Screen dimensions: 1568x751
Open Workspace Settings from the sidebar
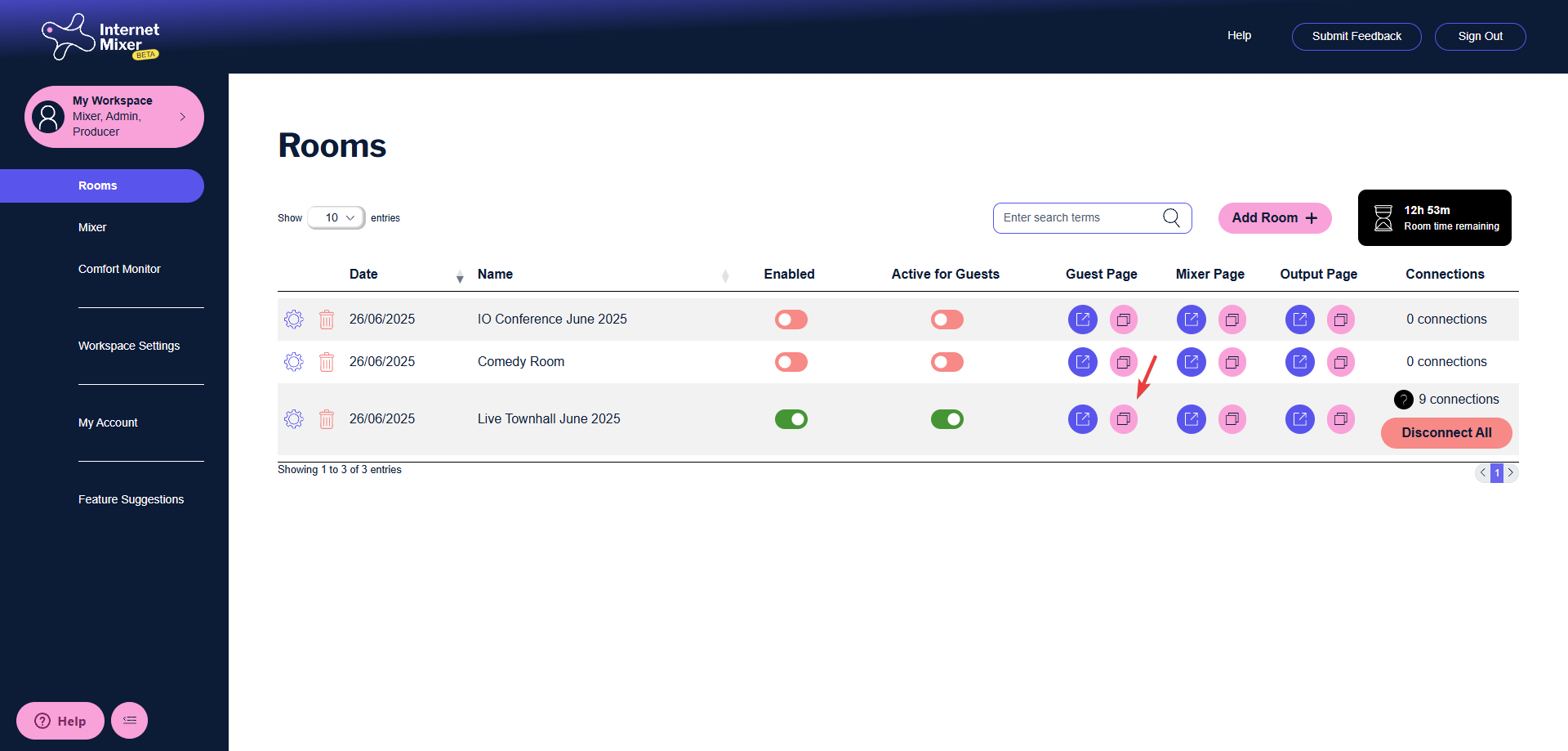129,346
